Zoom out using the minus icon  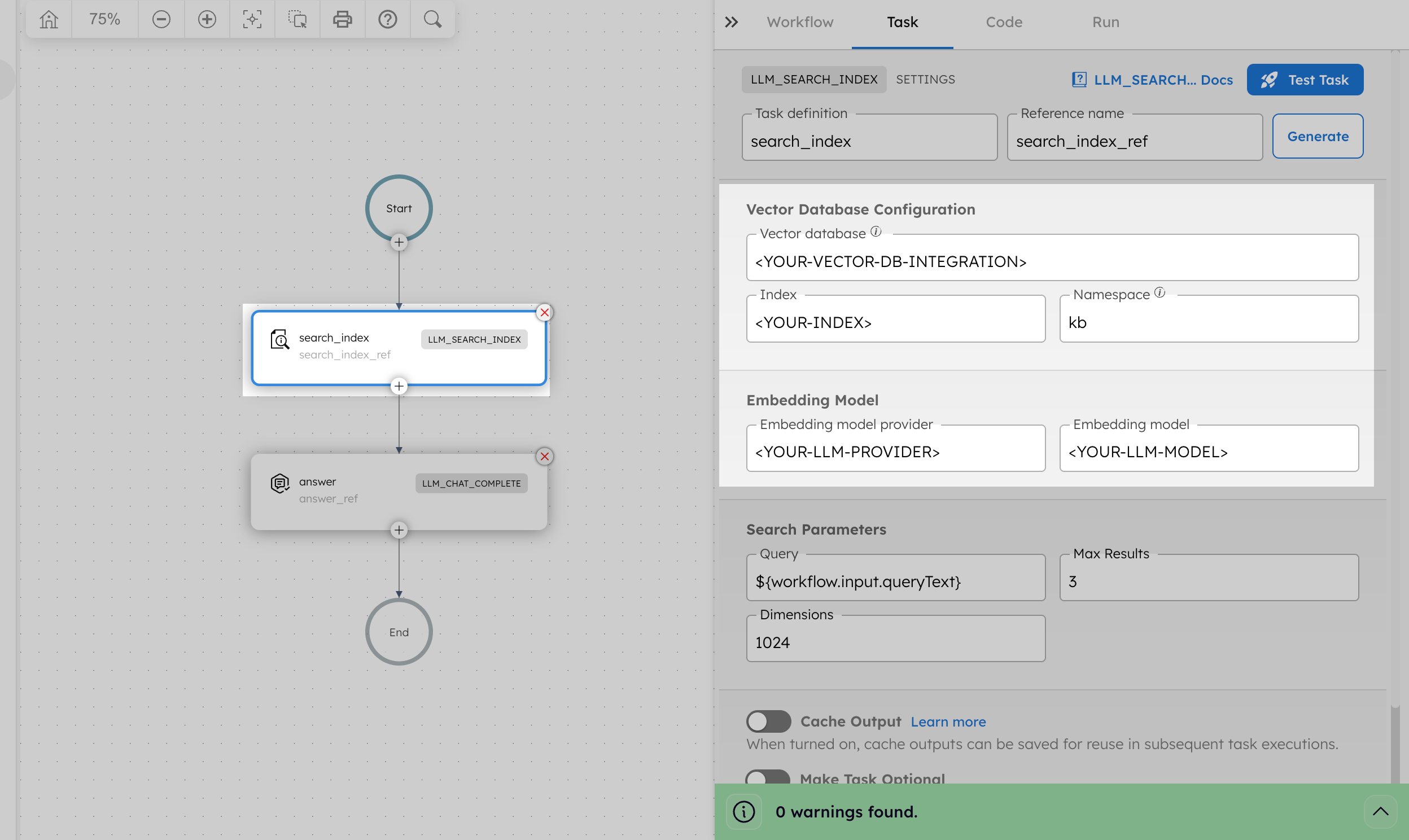pyautogui.click(x=161, y=19)
